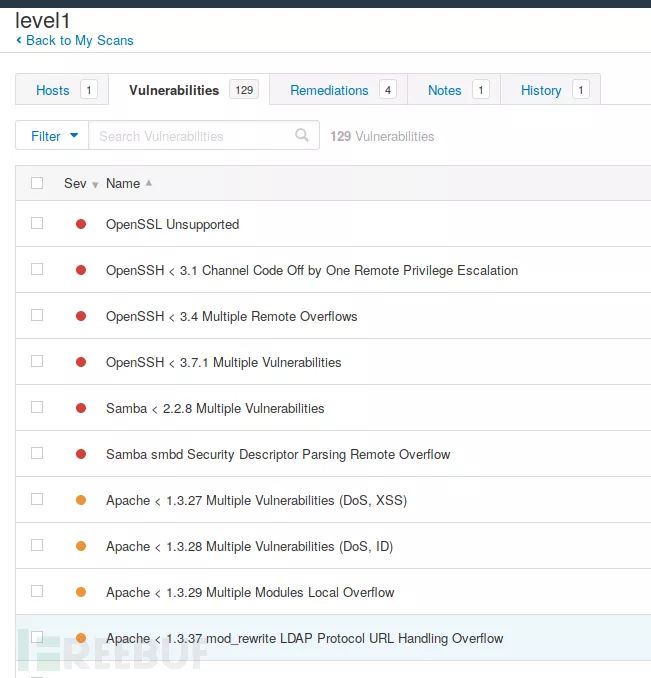Check the OpenSSH < 3.4 Multiple Remote Overflows checkbox
Screen dimensions: 651x678
37,315
